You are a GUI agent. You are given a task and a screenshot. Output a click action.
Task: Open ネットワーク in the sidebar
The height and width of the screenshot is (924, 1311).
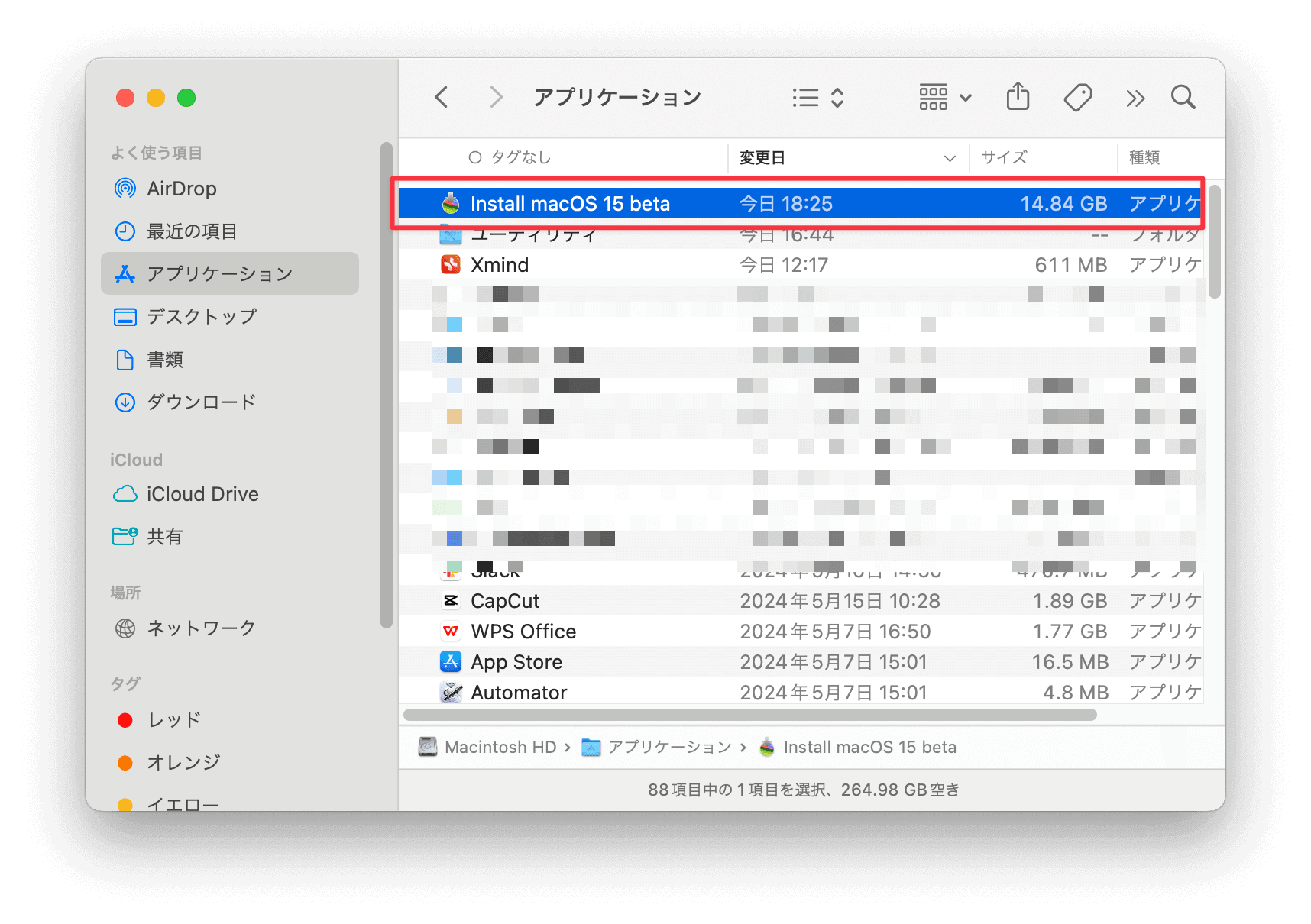click(x=229, y=628)
